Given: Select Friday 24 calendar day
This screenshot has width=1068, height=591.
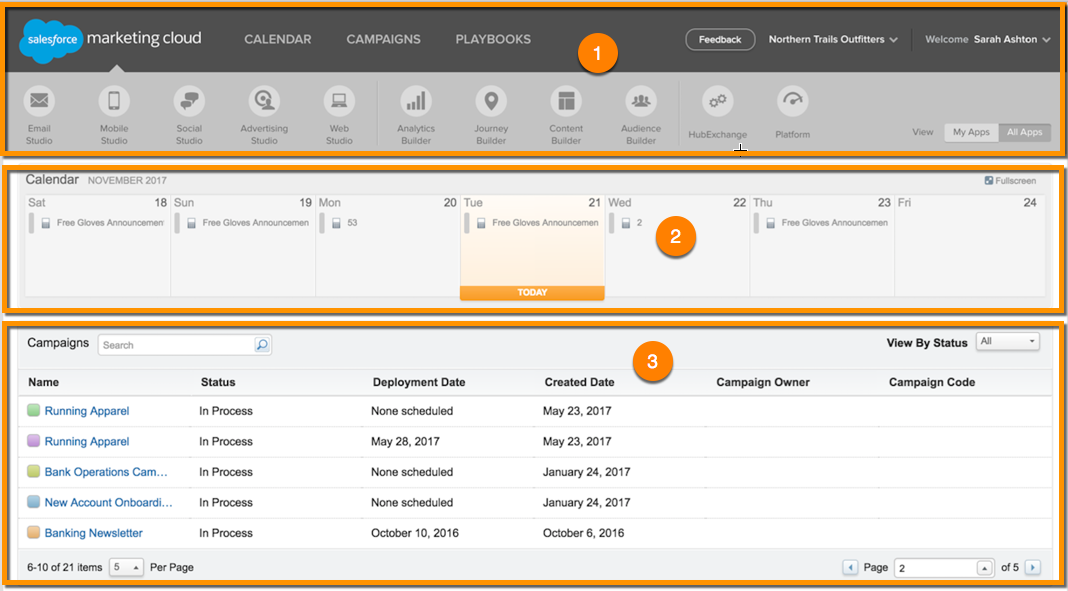Looking at the screenshot, I should [969, 245].
